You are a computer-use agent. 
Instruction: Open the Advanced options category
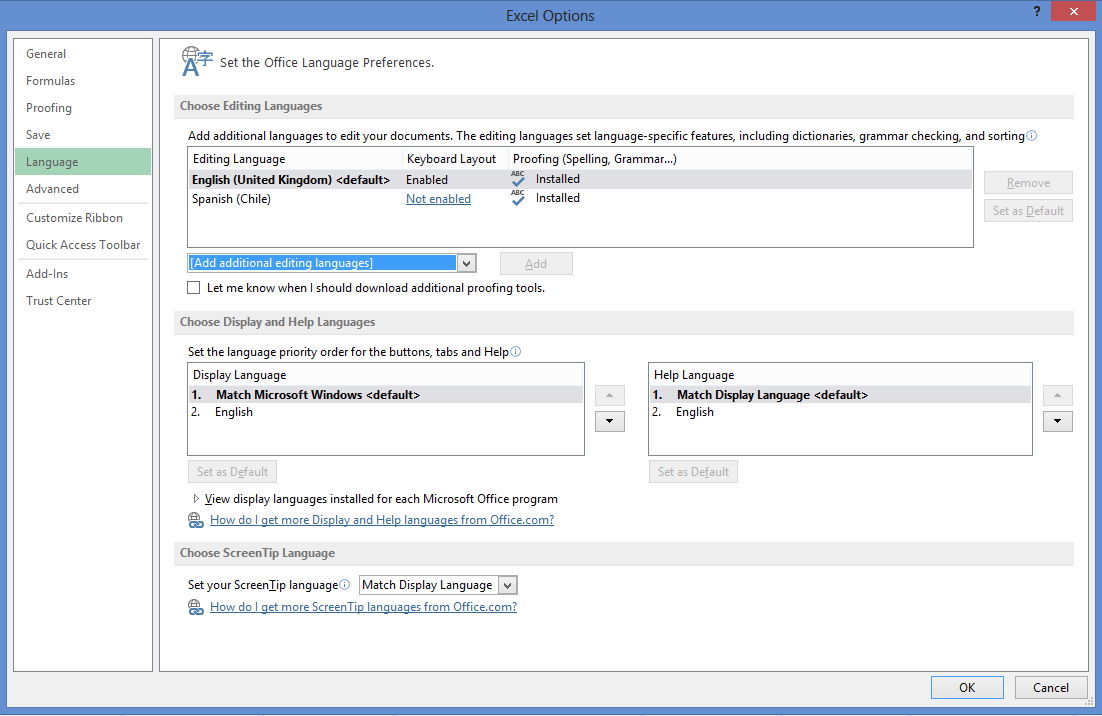tap(83, 188)
